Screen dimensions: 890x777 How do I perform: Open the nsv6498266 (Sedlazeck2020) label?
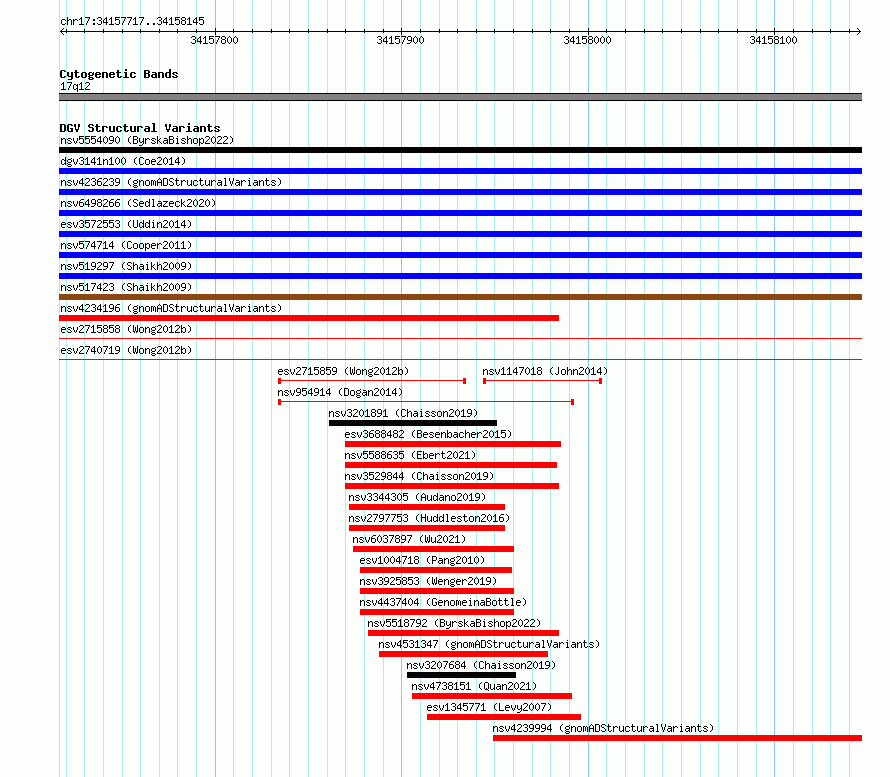138,203
